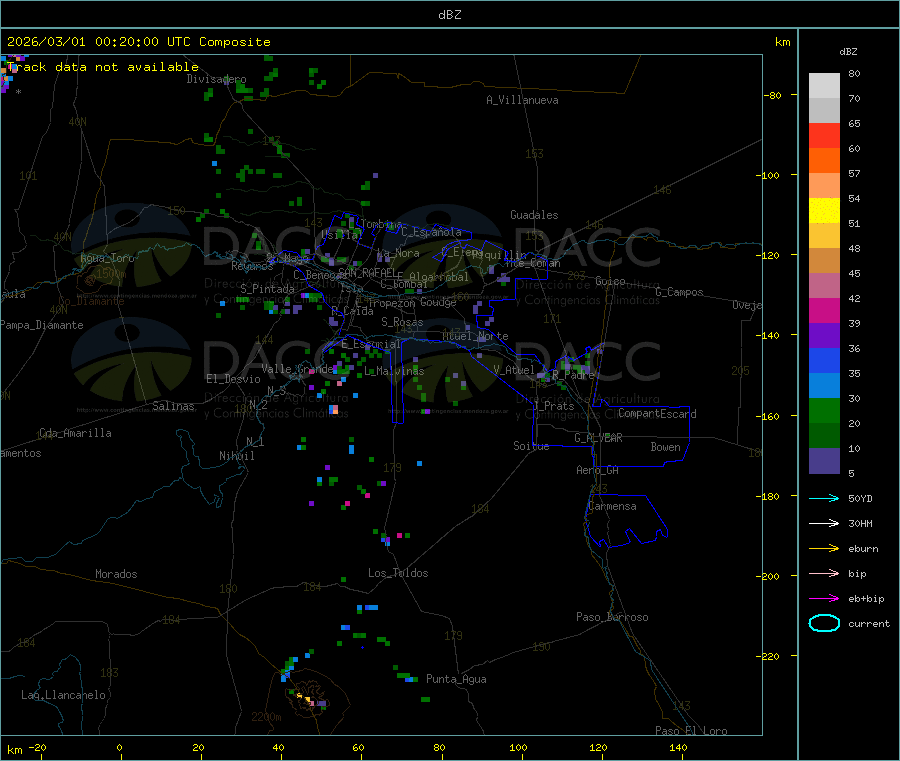Click the 'Agua_Toro' place label
The width and height of the screenshot is (900, 761).
click(x=107, y=258)
